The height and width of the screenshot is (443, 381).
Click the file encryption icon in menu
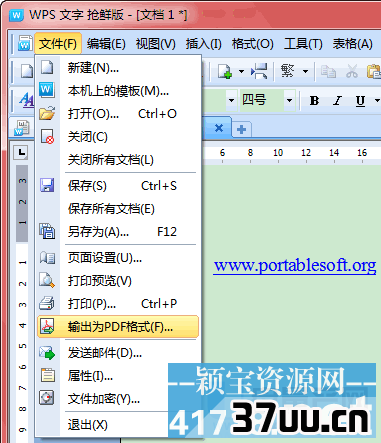47,398
